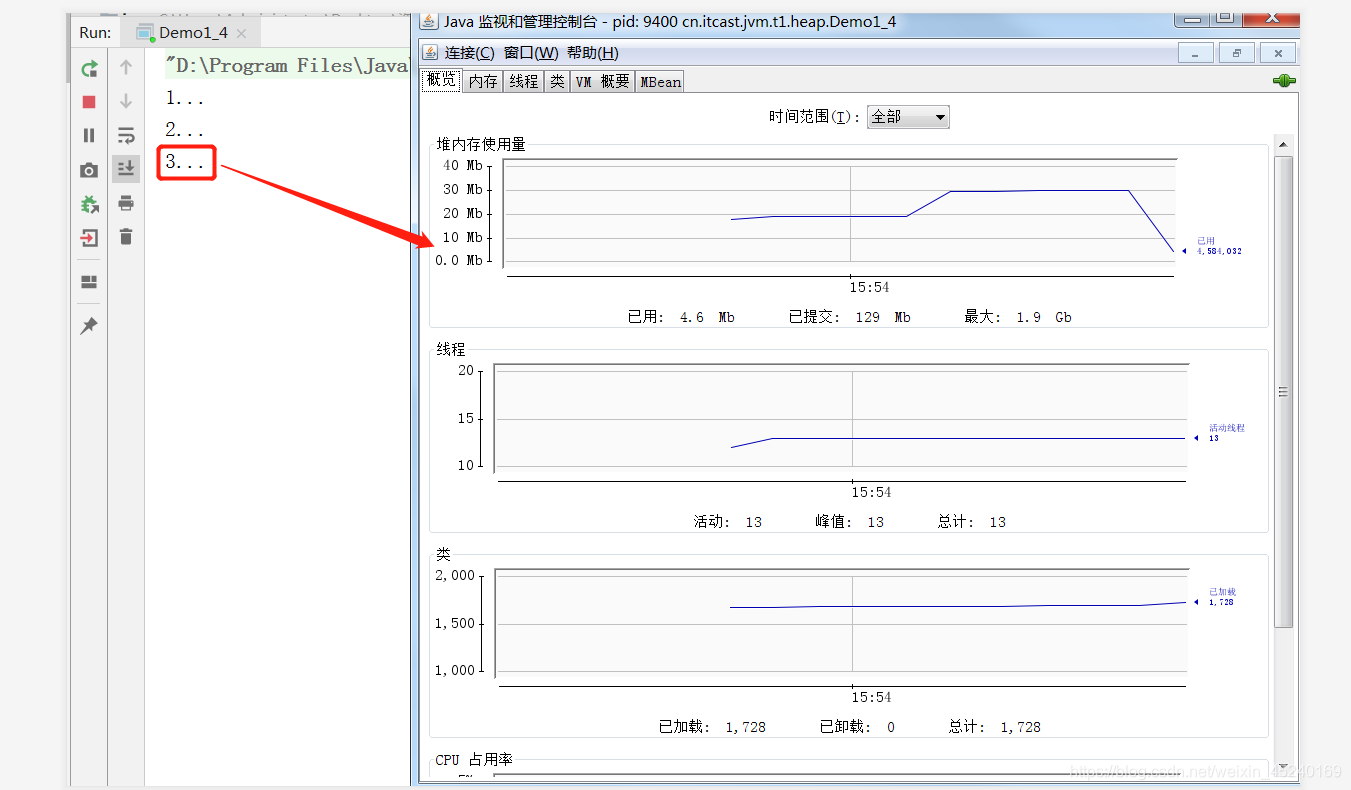This screenshot has width=1351, height=790.
Task: Open the 时间范围 dropdown showing 全部
Action: click(908, 117)
